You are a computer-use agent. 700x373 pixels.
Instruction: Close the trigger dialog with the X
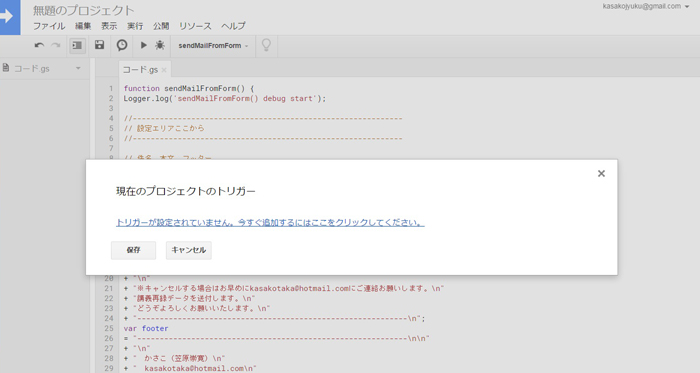[x=601, y=174]
